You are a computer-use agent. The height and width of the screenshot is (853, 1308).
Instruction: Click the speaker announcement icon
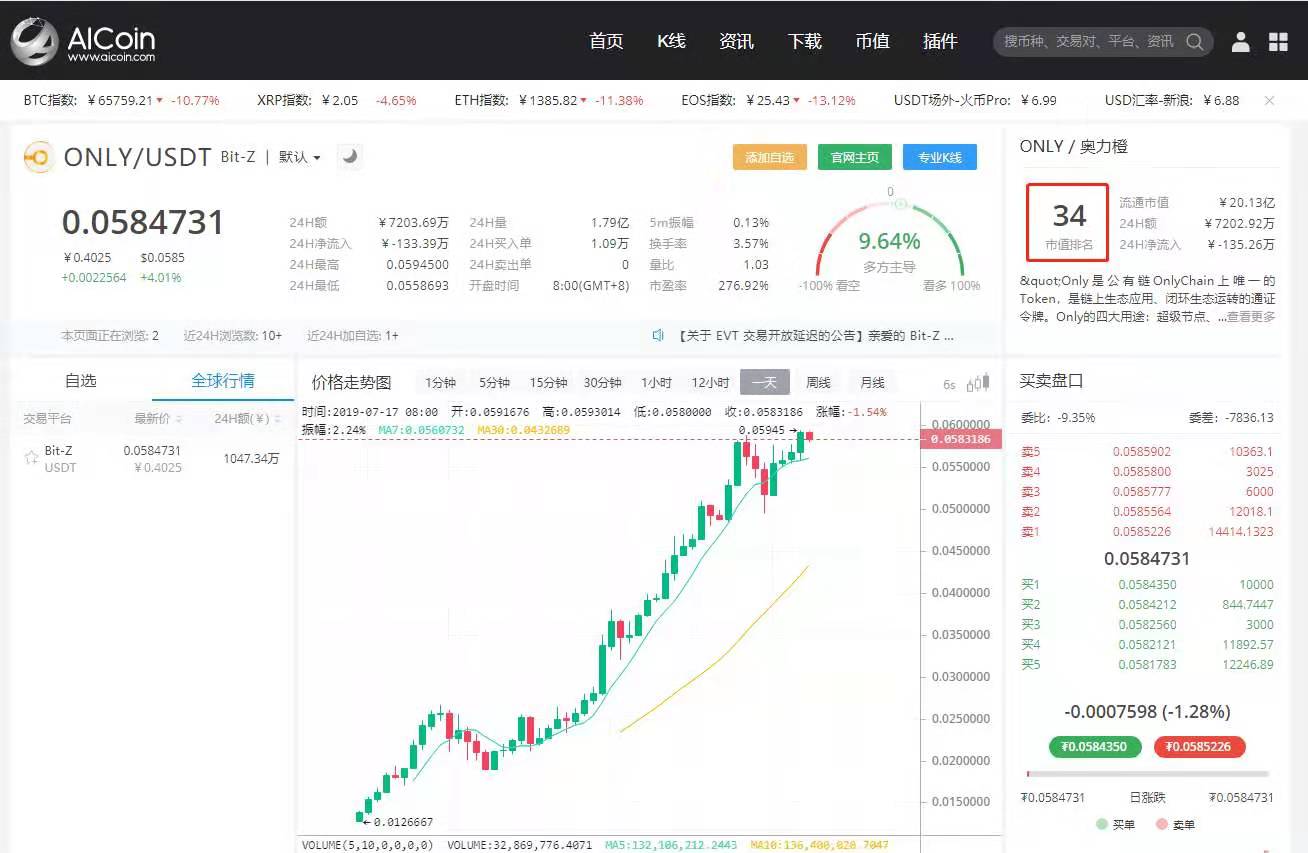(658, 336)
